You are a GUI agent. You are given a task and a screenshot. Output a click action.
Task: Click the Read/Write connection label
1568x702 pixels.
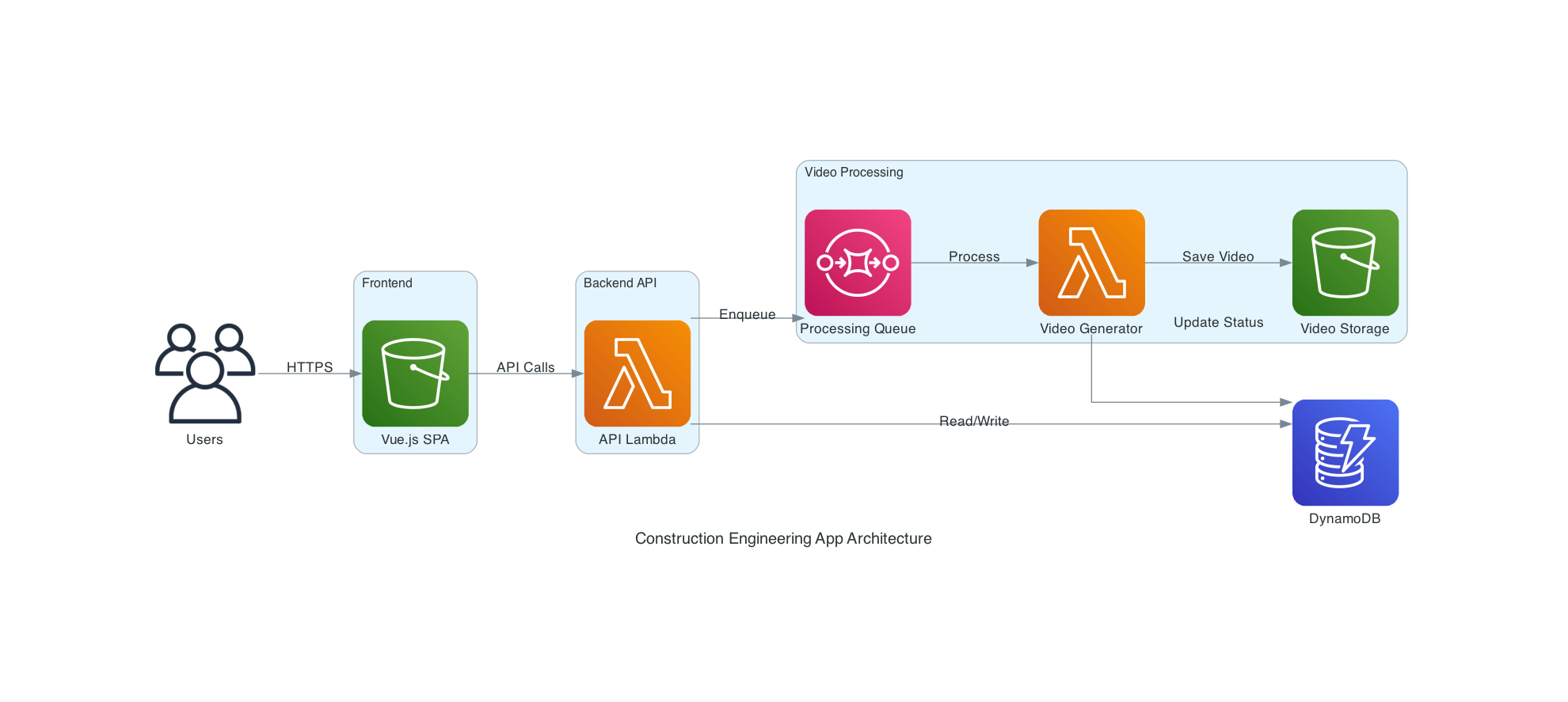click(974, 421)
